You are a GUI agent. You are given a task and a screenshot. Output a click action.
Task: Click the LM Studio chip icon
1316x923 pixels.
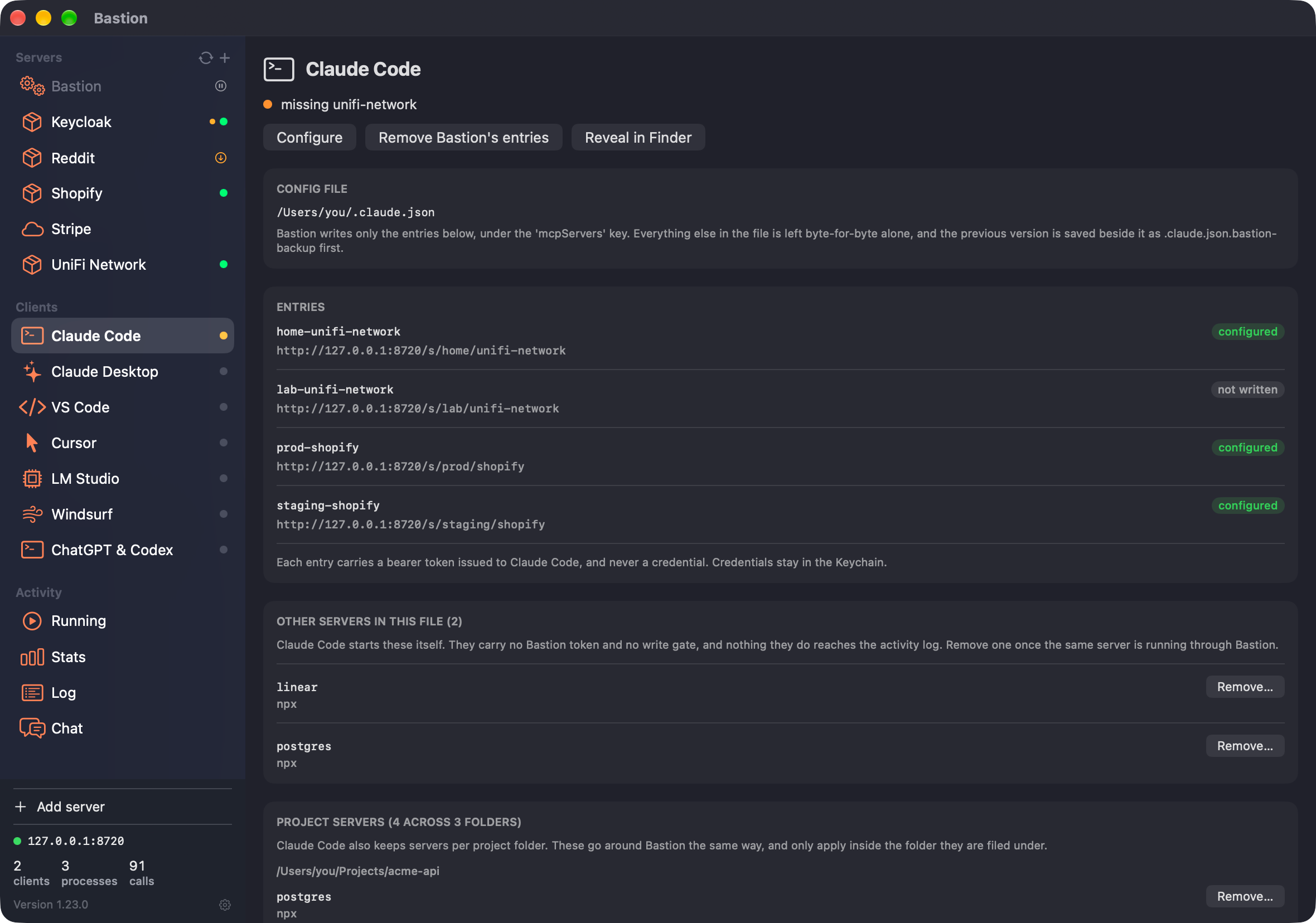(32, 478)
